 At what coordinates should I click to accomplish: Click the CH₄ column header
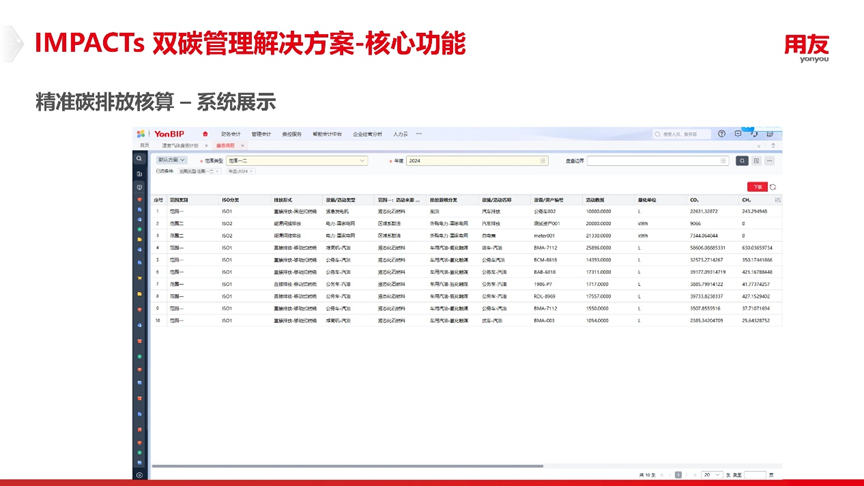[747, 200]
